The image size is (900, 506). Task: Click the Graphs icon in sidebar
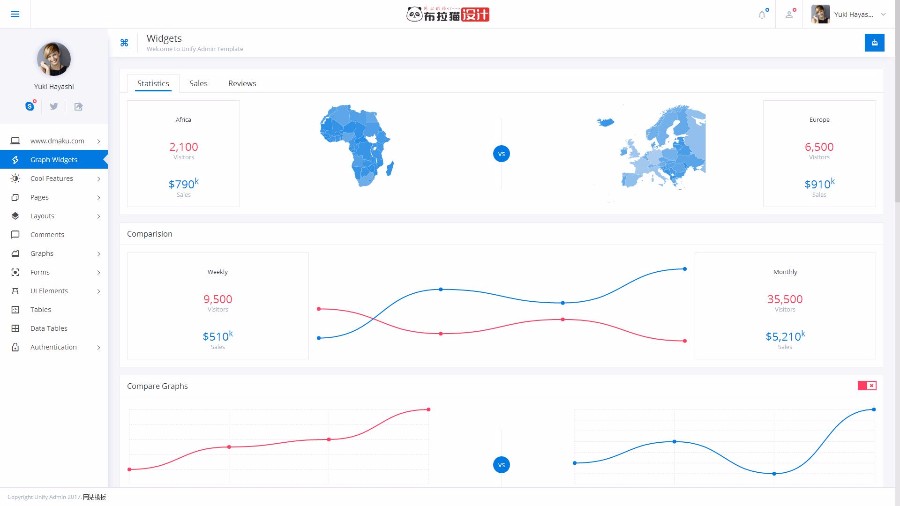(15, 254)
